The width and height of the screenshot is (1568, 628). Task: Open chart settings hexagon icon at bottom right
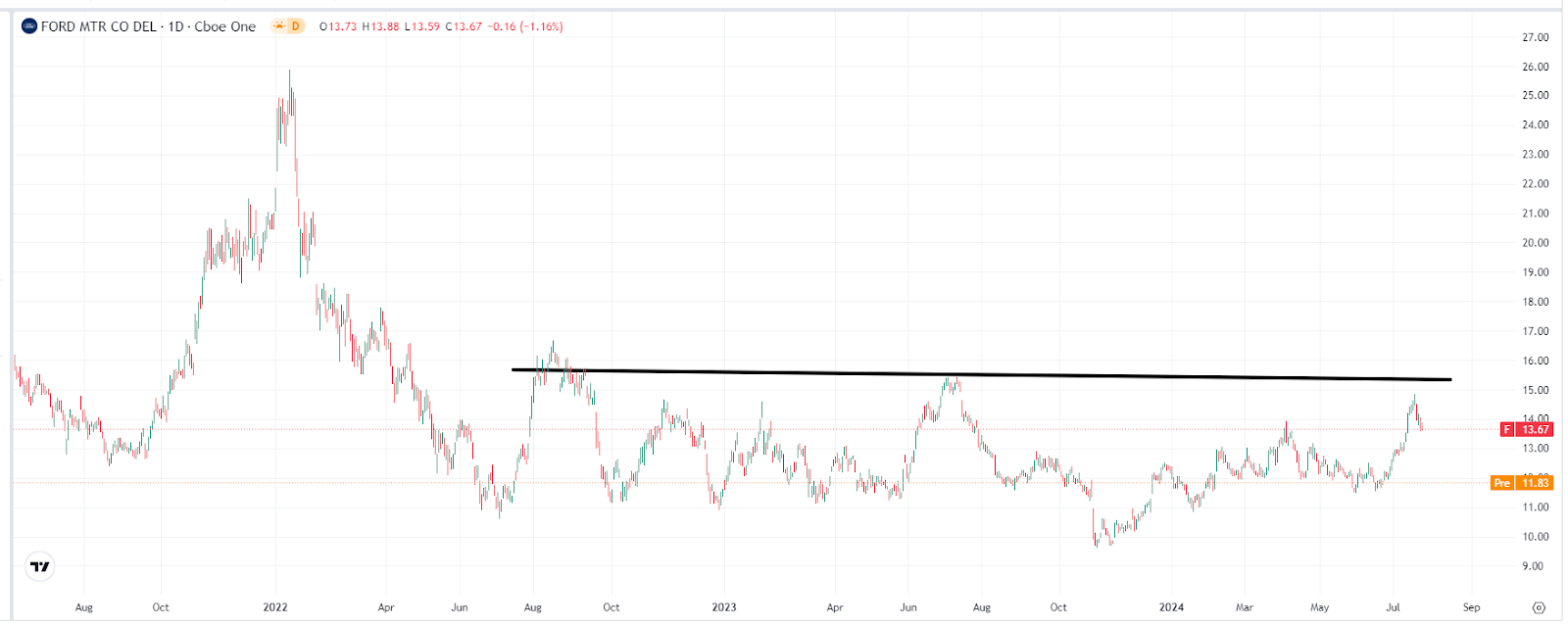click(1539, 607)
